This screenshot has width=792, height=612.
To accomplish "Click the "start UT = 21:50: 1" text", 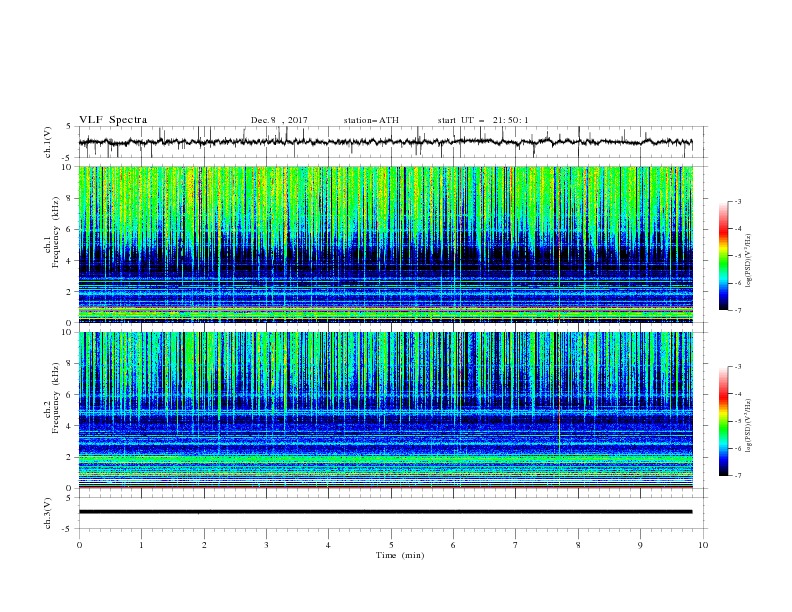I will pos(483,120).
